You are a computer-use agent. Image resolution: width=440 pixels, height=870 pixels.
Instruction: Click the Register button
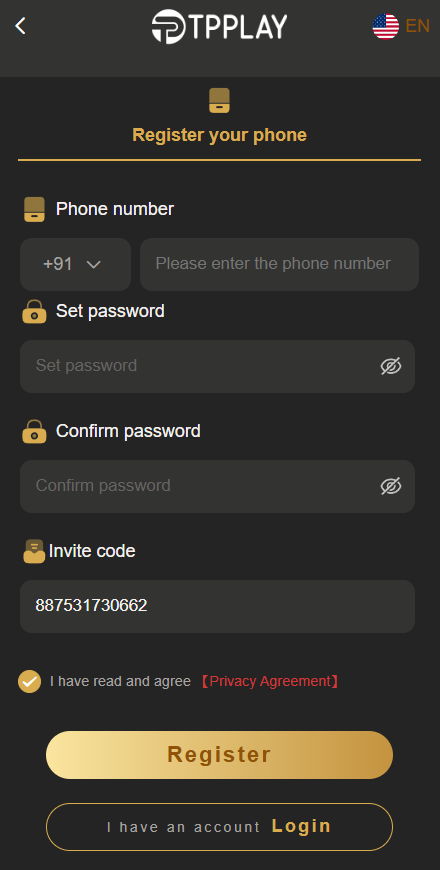[219, 755]
